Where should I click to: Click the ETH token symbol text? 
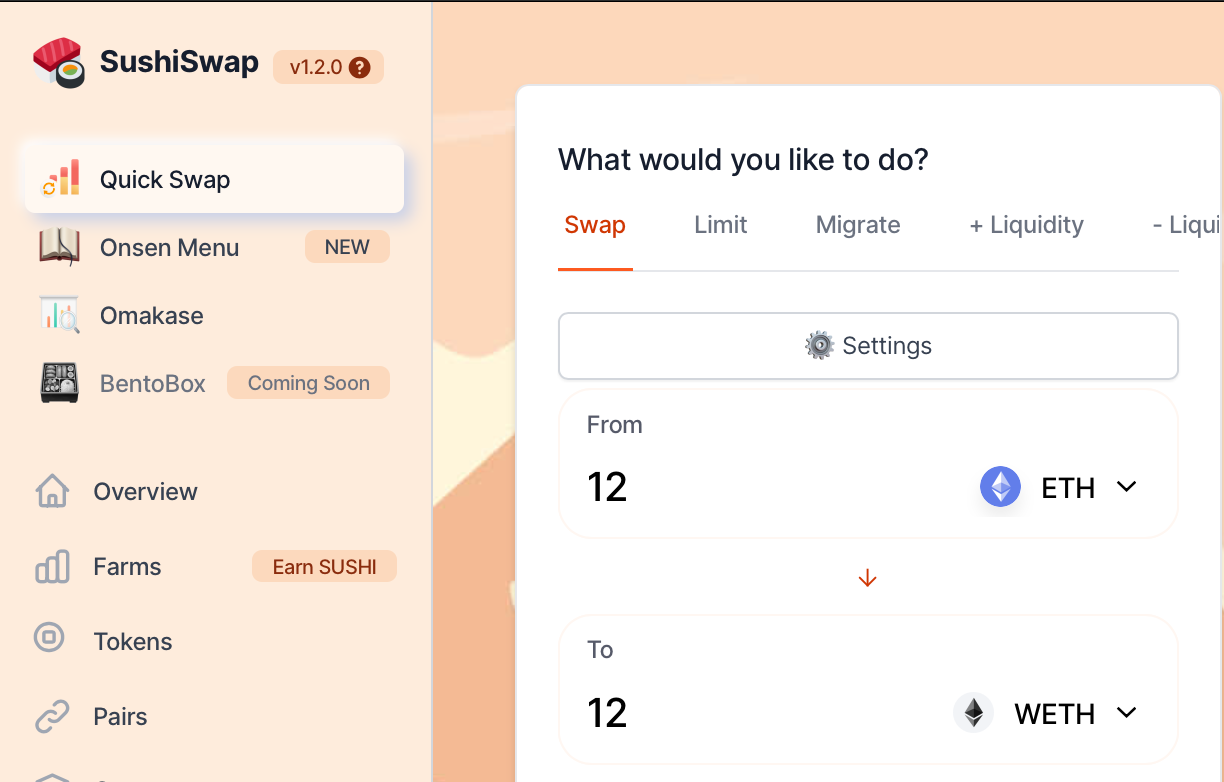pyautogui.click(x=1068, y=488)
